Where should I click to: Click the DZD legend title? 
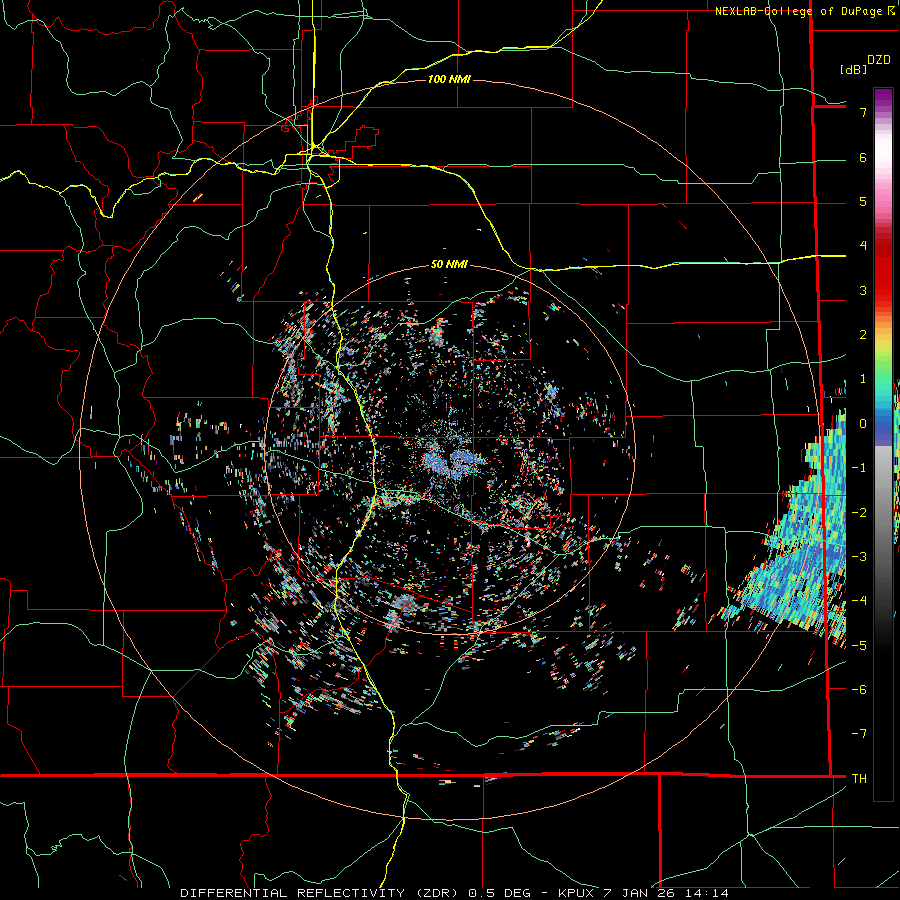879,60
